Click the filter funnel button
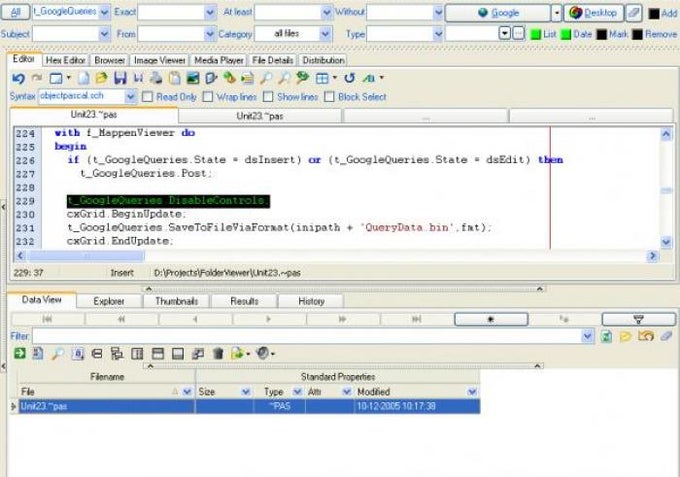 click(x=638, y=319)
